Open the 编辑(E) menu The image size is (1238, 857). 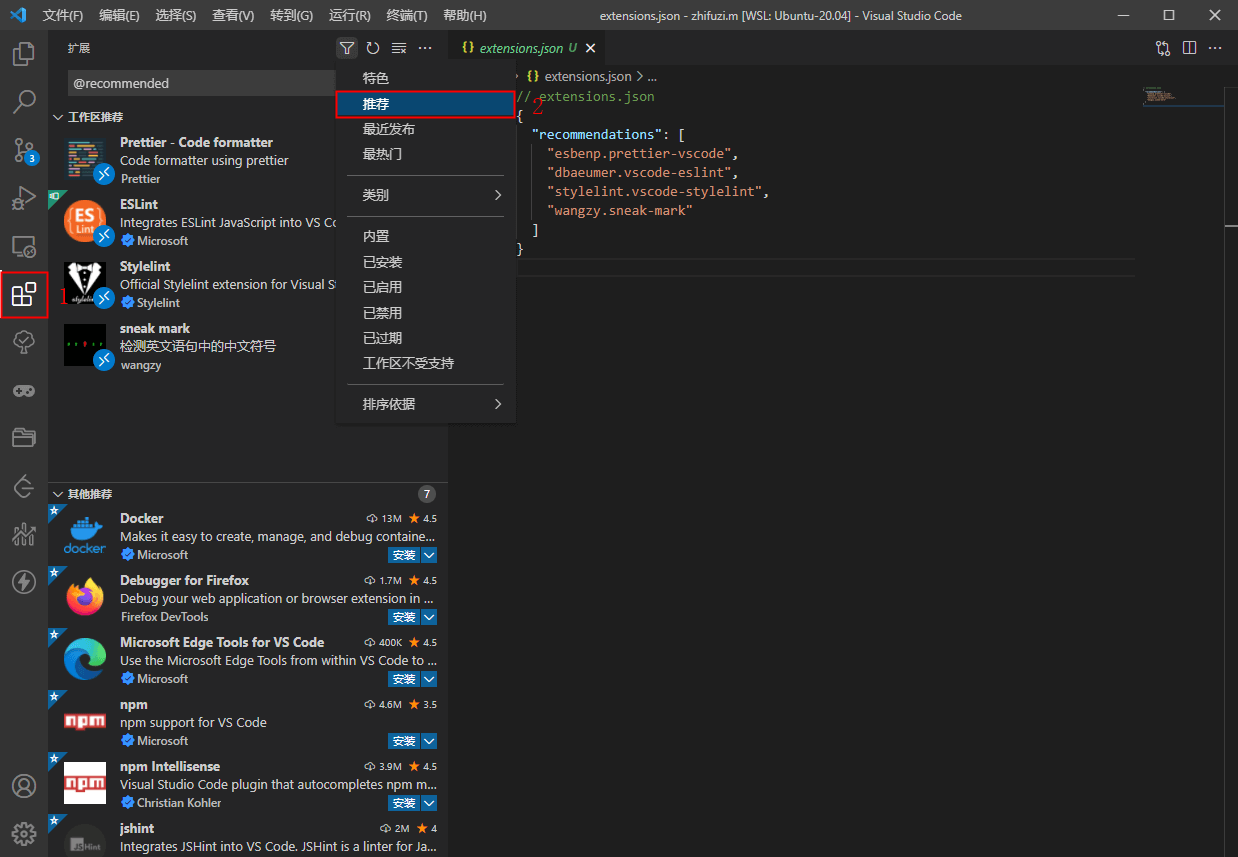click(x=120, y=15)
